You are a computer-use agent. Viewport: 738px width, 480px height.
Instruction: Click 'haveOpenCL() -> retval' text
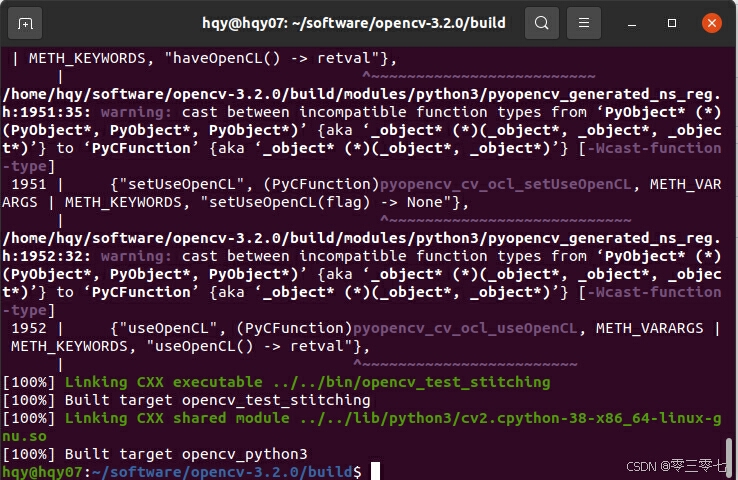tap(272, 58)
